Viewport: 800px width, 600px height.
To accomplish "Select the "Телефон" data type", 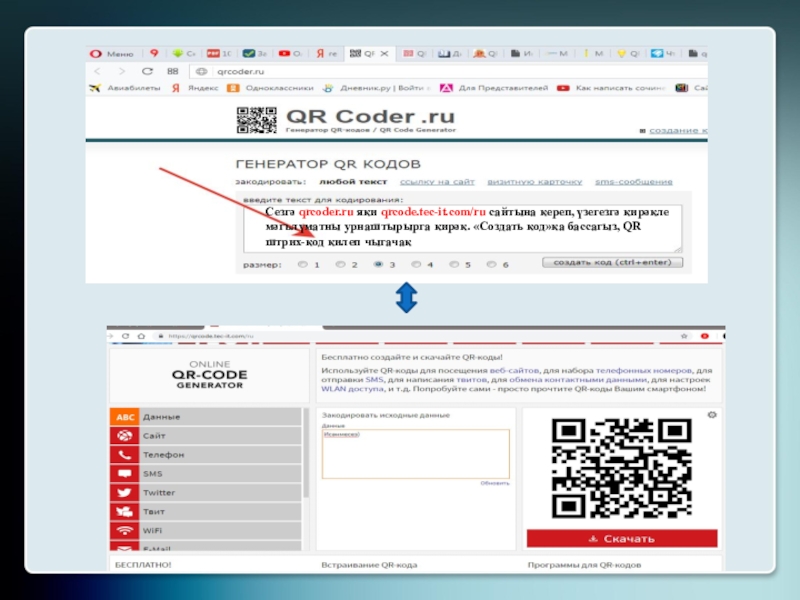I will (206, 455).
